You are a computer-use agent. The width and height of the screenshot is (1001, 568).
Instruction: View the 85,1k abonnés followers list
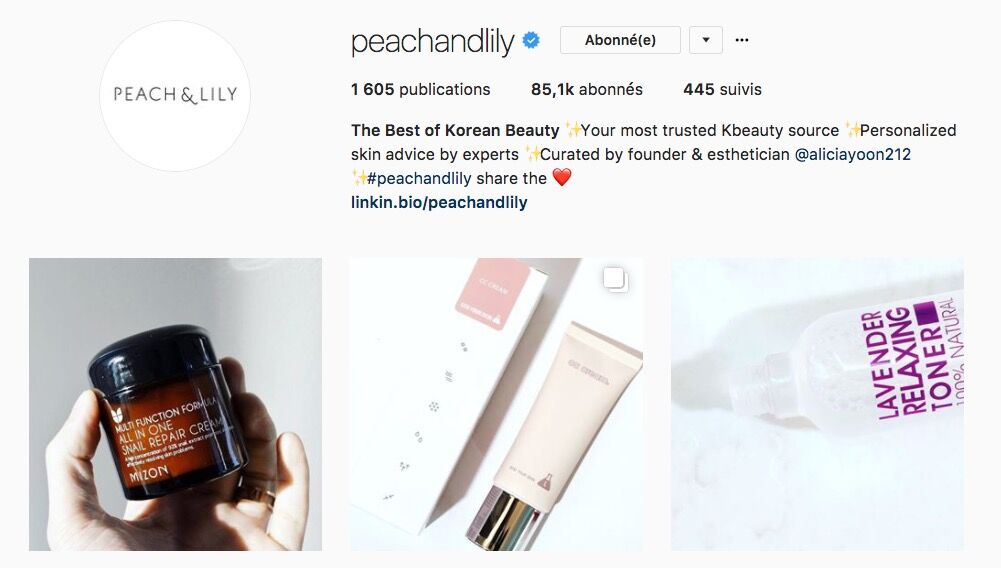(x=587, y=89)
